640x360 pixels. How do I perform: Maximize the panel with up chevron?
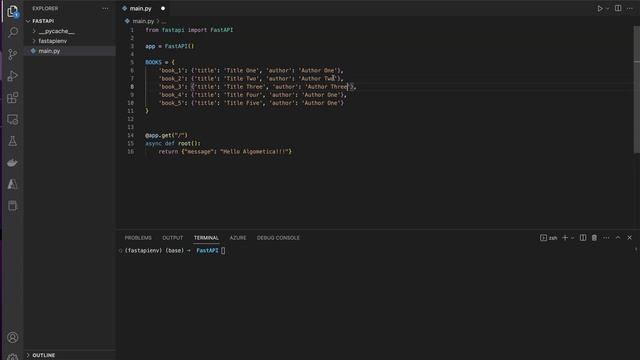(x=618, y=238)
